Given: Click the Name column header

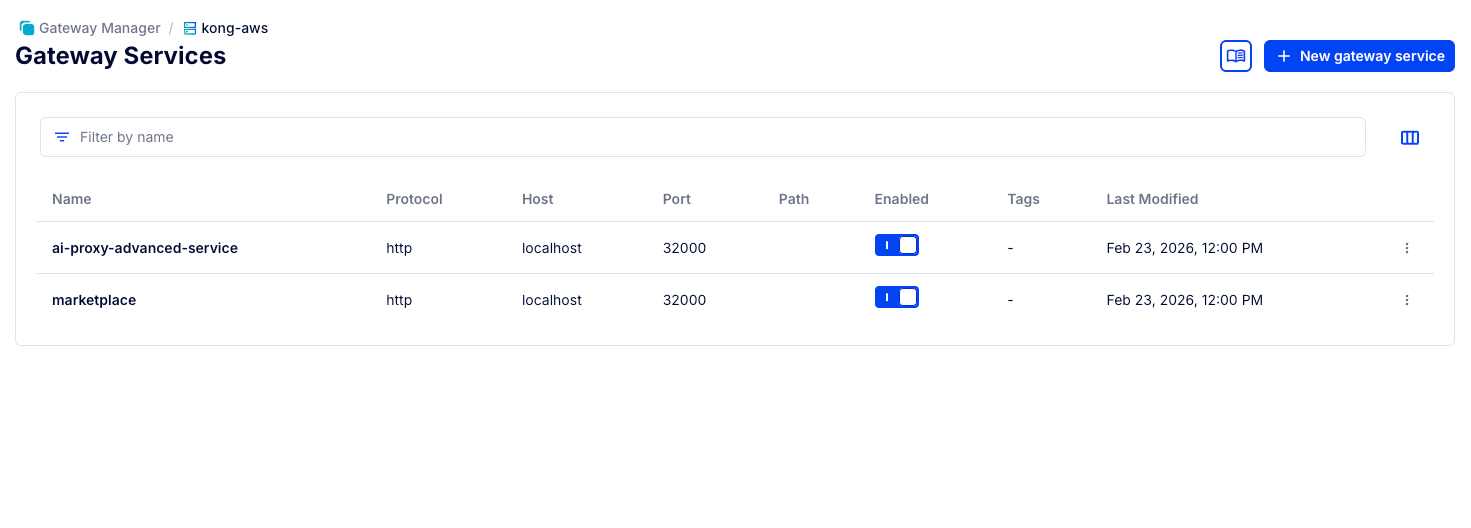Looking at the screenshot, I should (72, 199).
